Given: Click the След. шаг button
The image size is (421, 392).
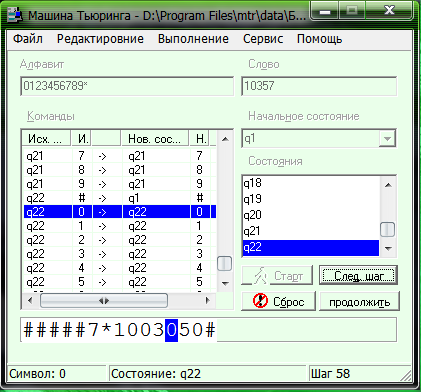Looking at the screenshot, I should tap(359, 275).
